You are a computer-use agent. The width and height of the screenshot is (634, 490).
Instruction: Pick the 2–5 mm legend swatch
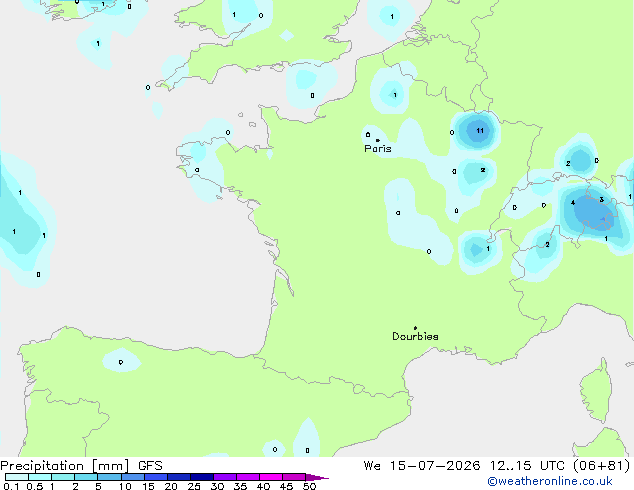(86, 477)
